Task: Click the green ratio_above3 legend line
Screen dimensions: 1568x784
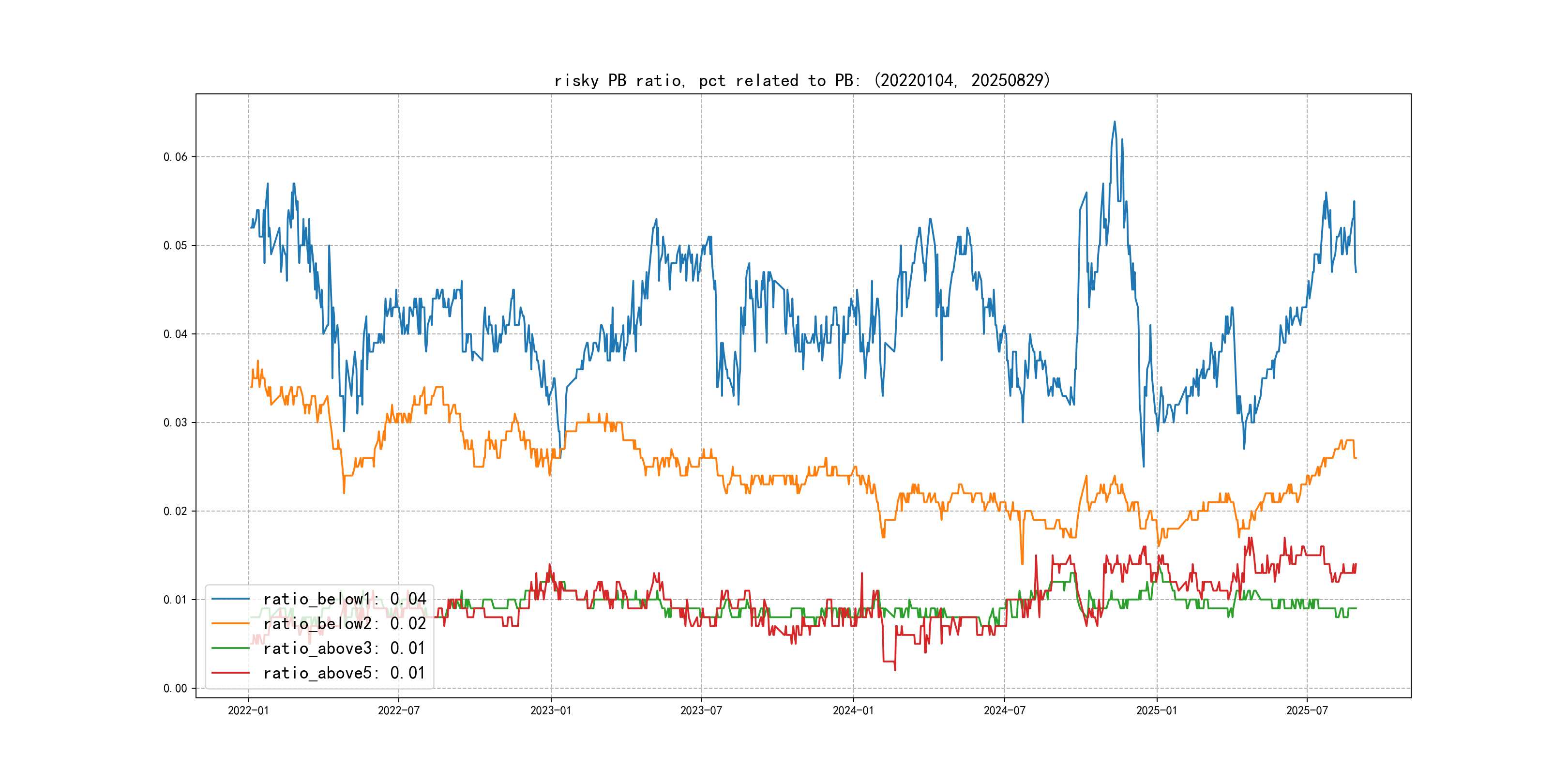Action: point(230,648)
